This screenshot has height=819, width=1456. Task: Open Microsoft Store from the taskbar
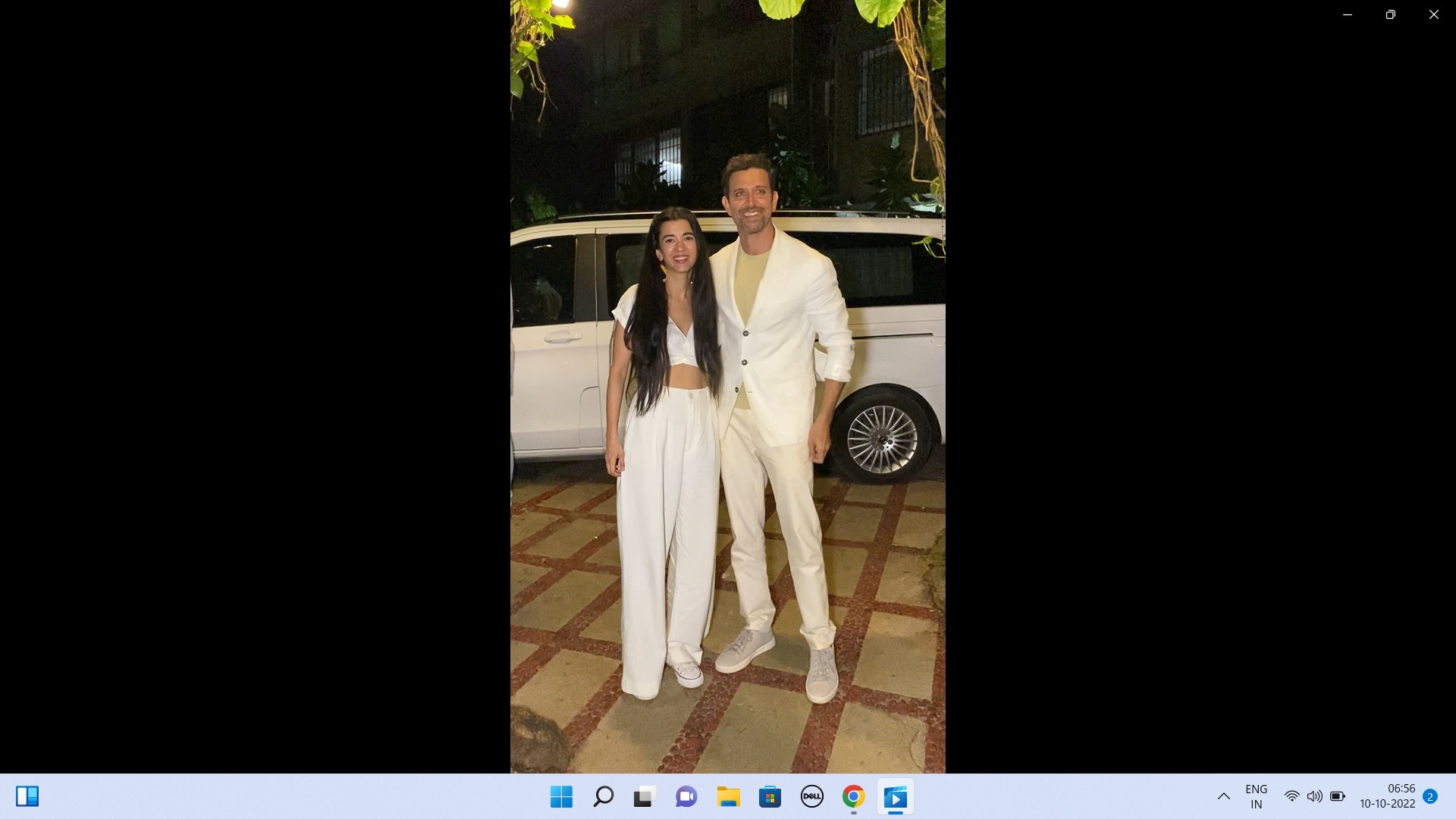point(770,797)
